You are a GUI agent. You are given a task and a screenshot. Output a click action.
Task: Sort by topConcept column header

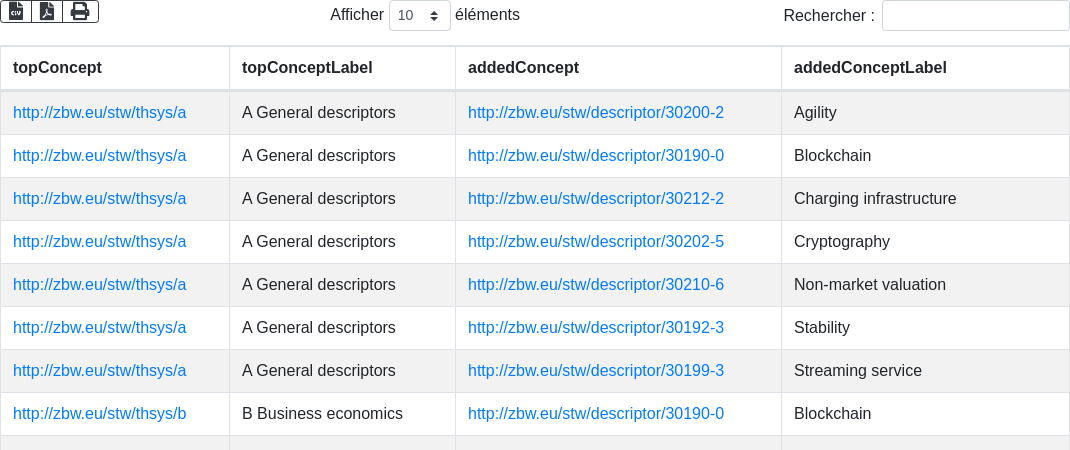click(x=57, y=68)
